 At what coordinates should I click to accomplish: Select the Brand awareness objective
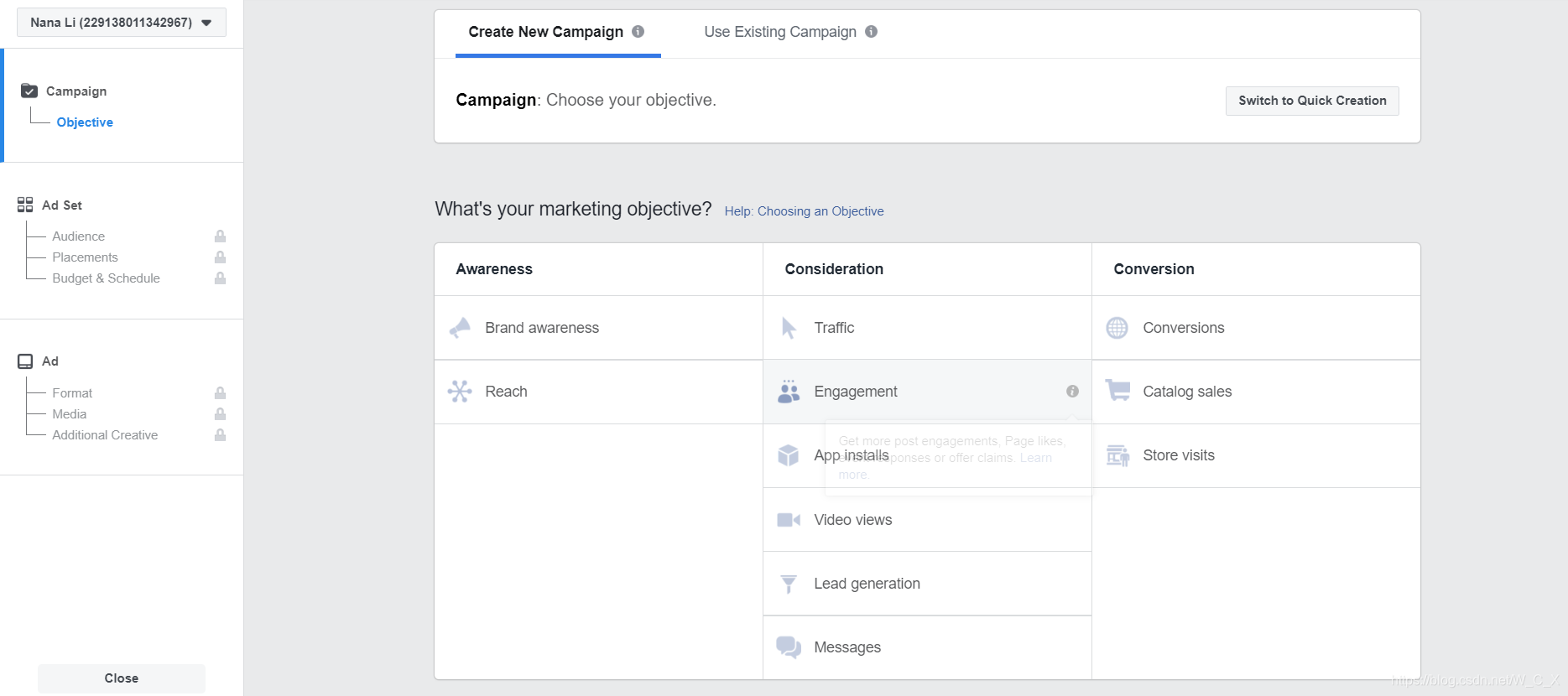(x=598, y=328)
